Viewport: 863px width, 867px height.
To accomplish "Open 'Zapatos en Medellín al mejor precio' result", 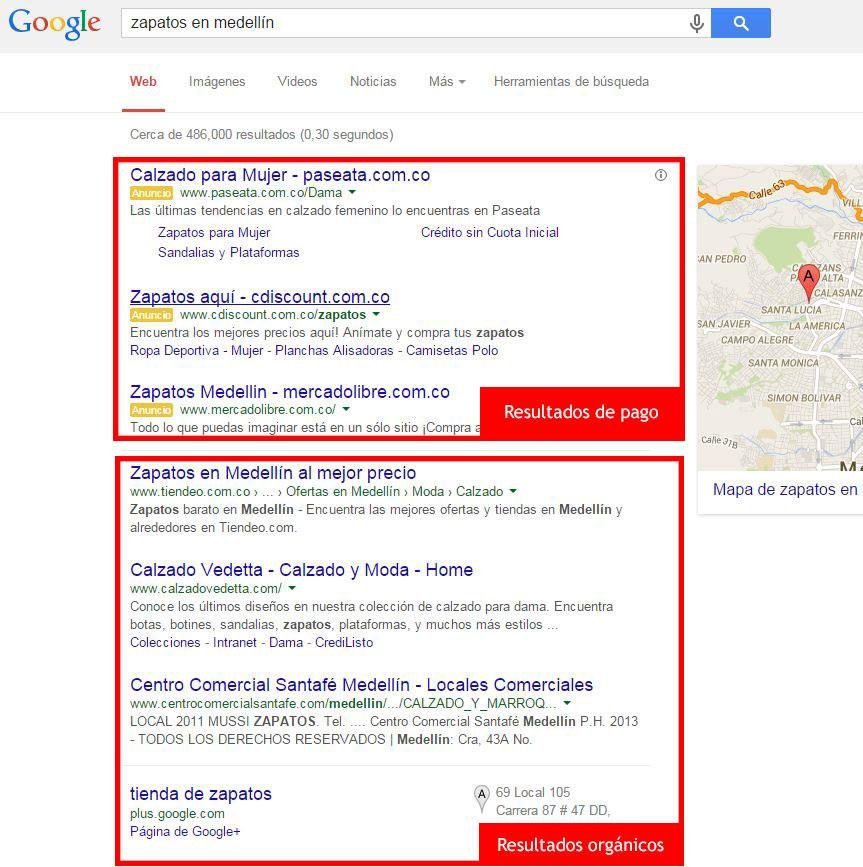I will [273, 473].
